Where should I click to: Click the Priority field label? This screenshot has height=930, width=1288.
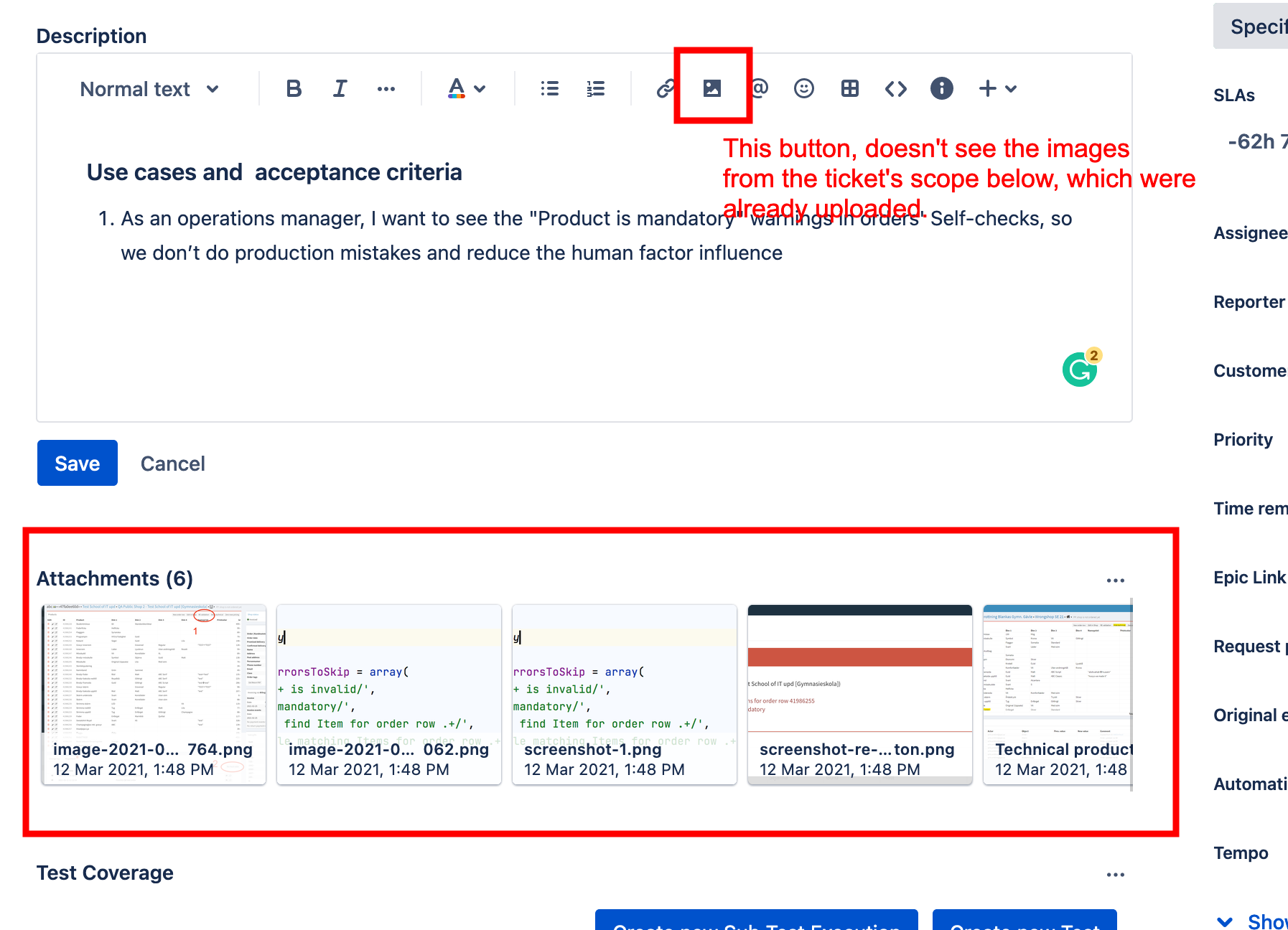1243,440
